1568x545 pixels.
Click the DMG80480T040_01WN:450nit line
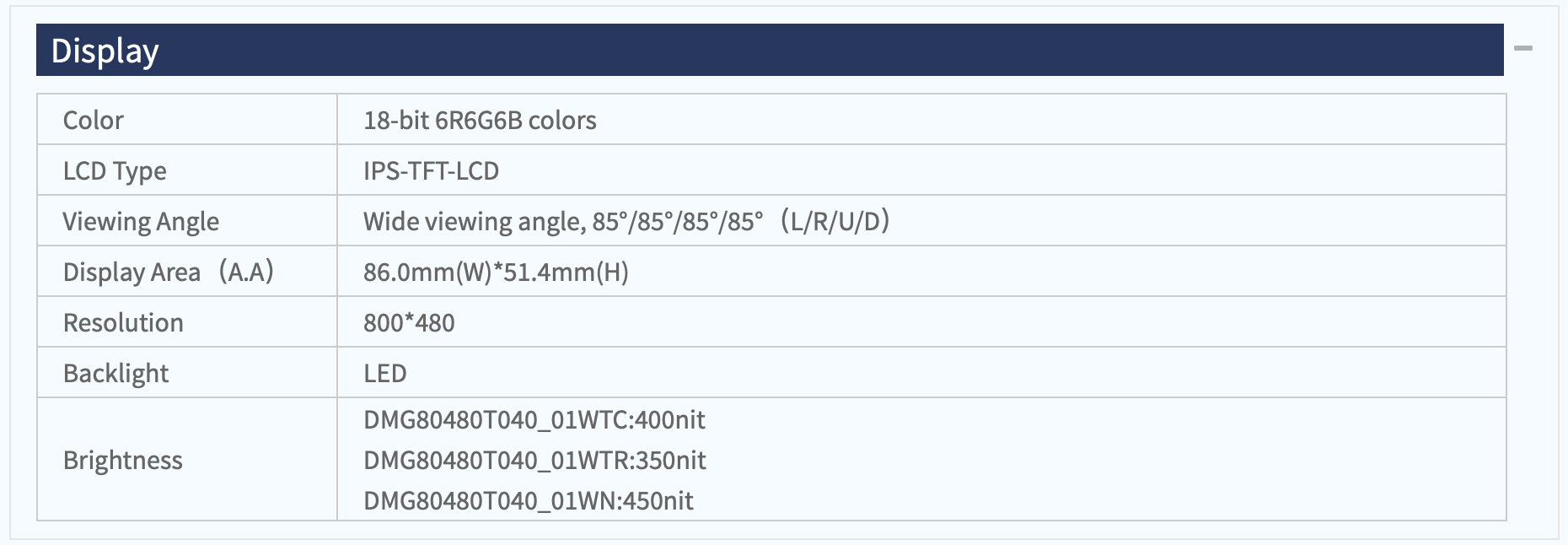click(529, 500)
